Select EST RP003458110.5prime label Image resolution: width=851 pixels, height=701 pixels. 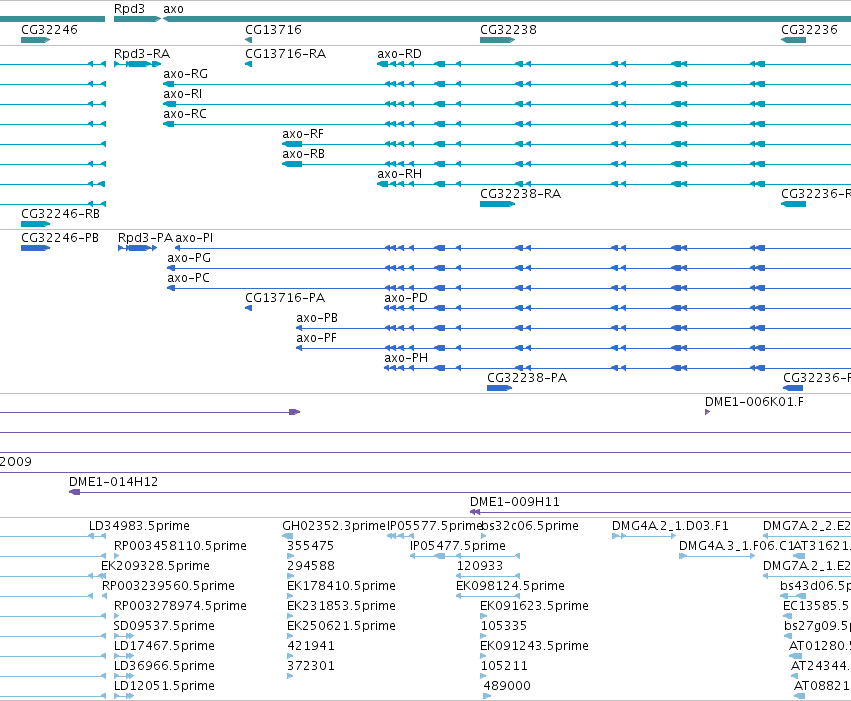[x=180, y=546]
